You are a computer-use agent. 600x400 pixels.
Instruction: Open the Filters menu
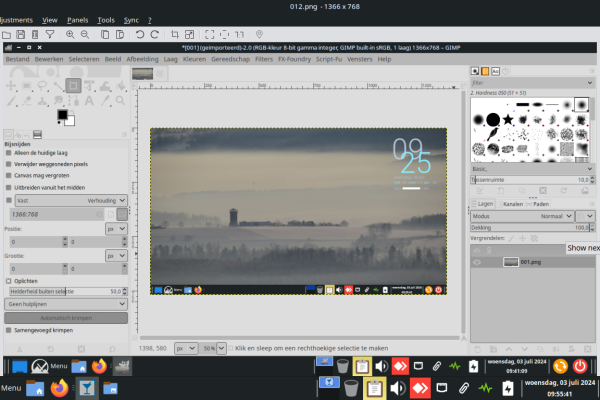tap(264, 59)
